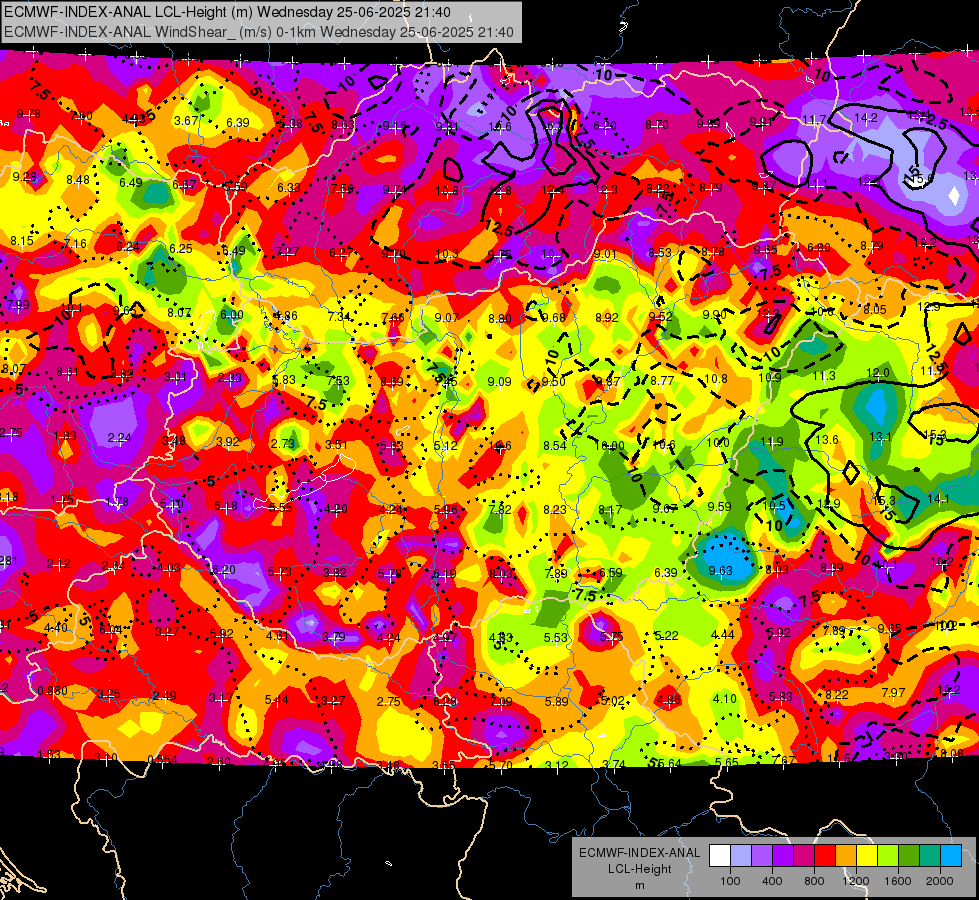Click the grid value 12.0

coord(877,373)
